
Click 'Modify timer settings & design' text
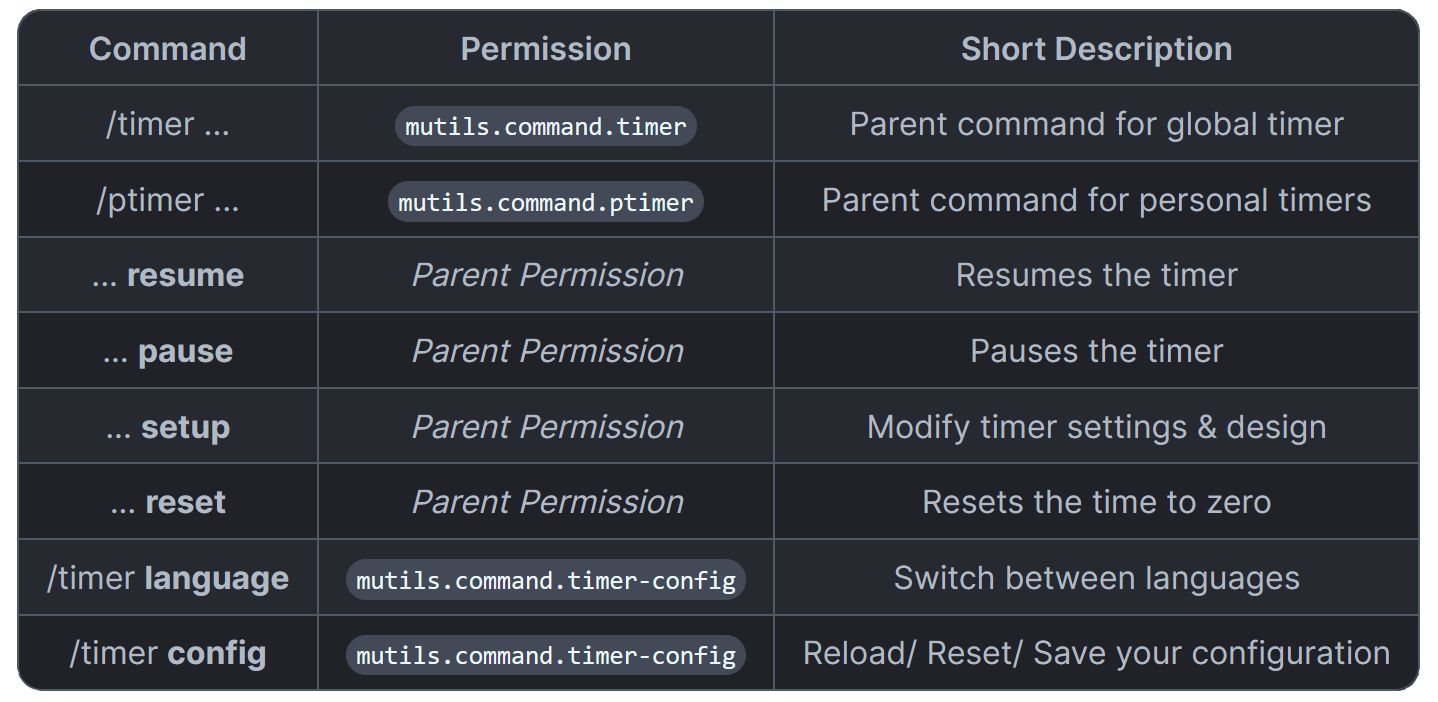coord(1096,427)
